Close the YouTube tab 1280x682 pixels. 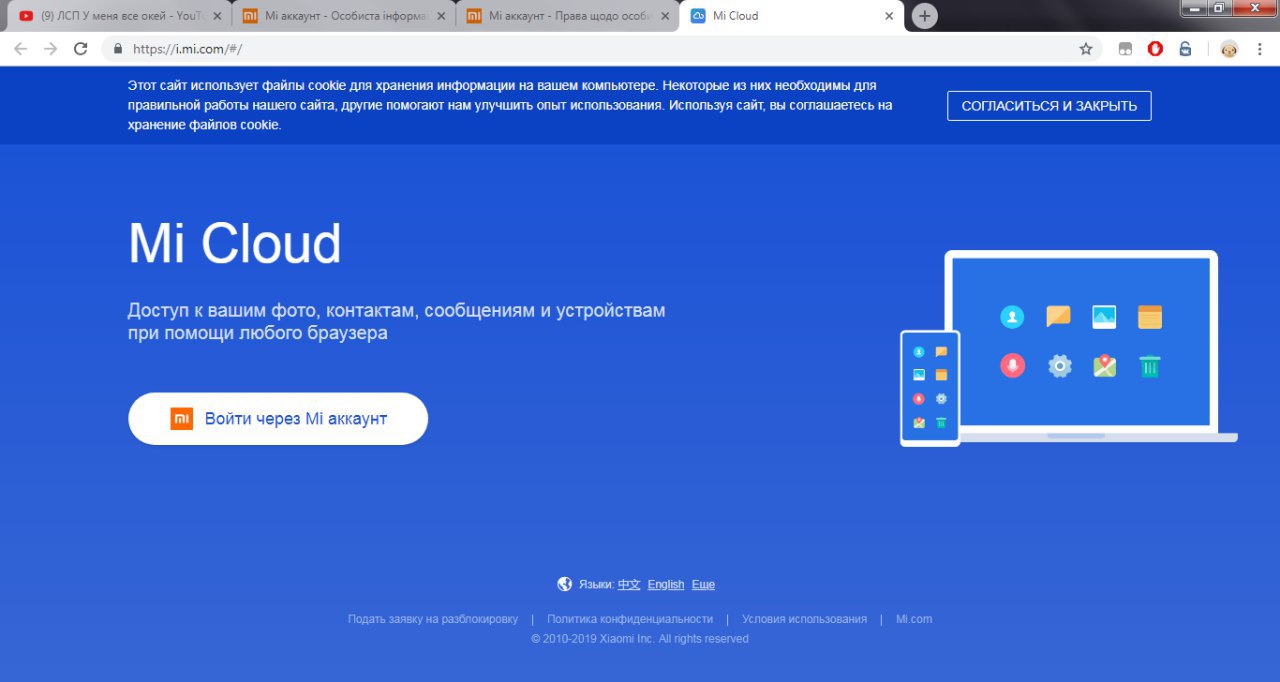(x=217, y=16)
